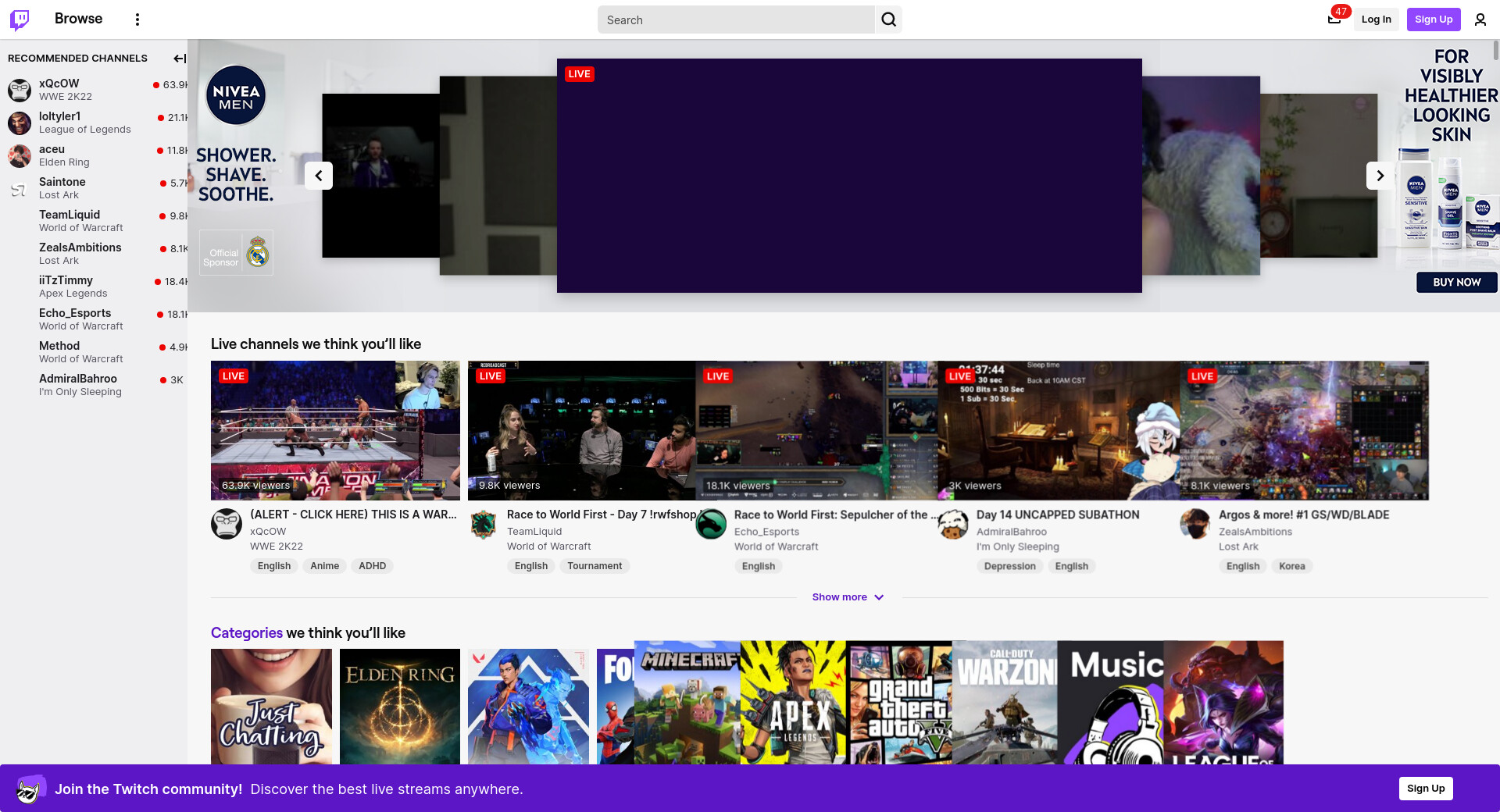Click BUY NOW on Nivea ad
The image size is (1500, 812).
[1456, 283]
